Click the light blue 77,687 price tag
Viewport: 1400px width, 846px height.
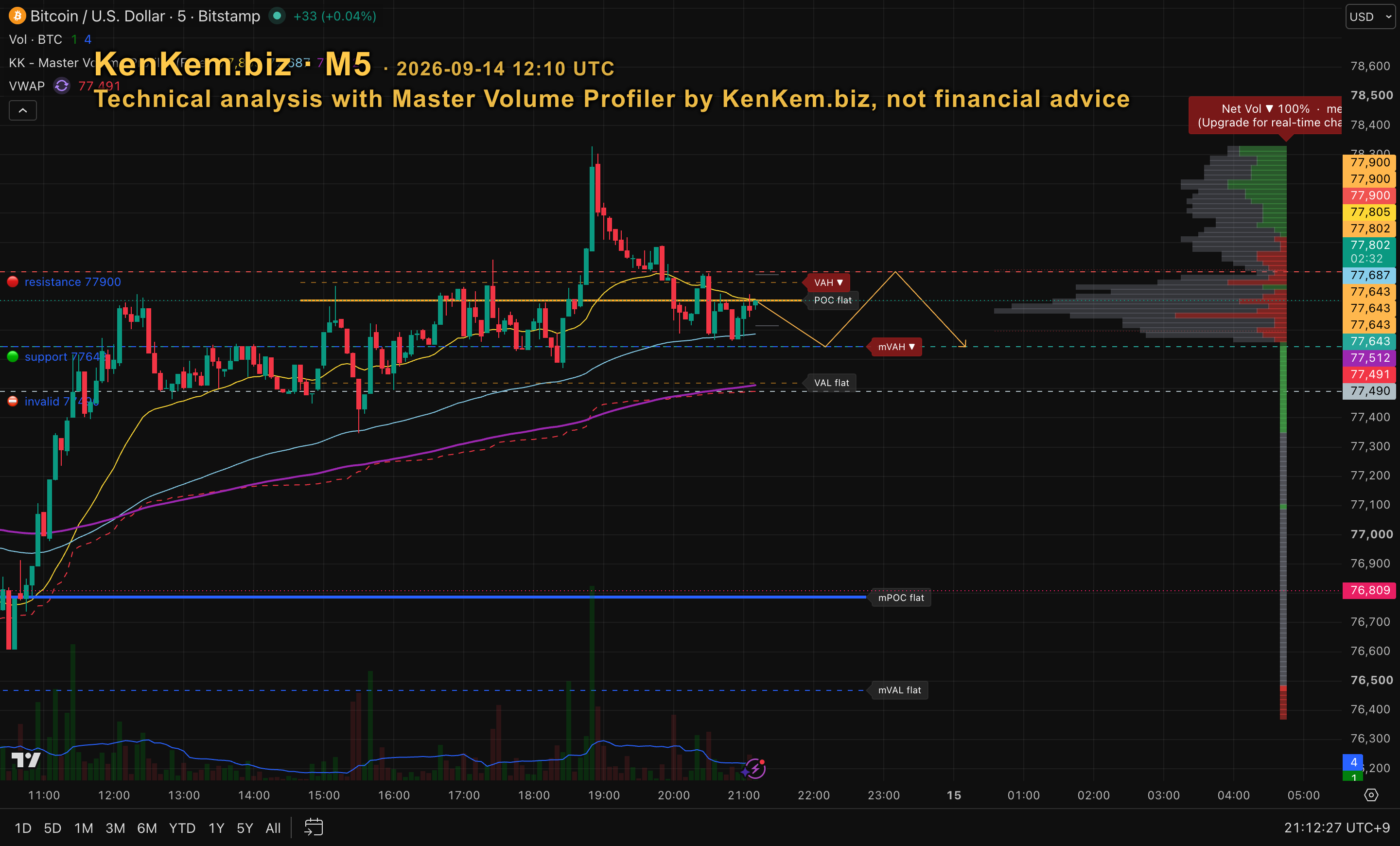point(1369,275)
